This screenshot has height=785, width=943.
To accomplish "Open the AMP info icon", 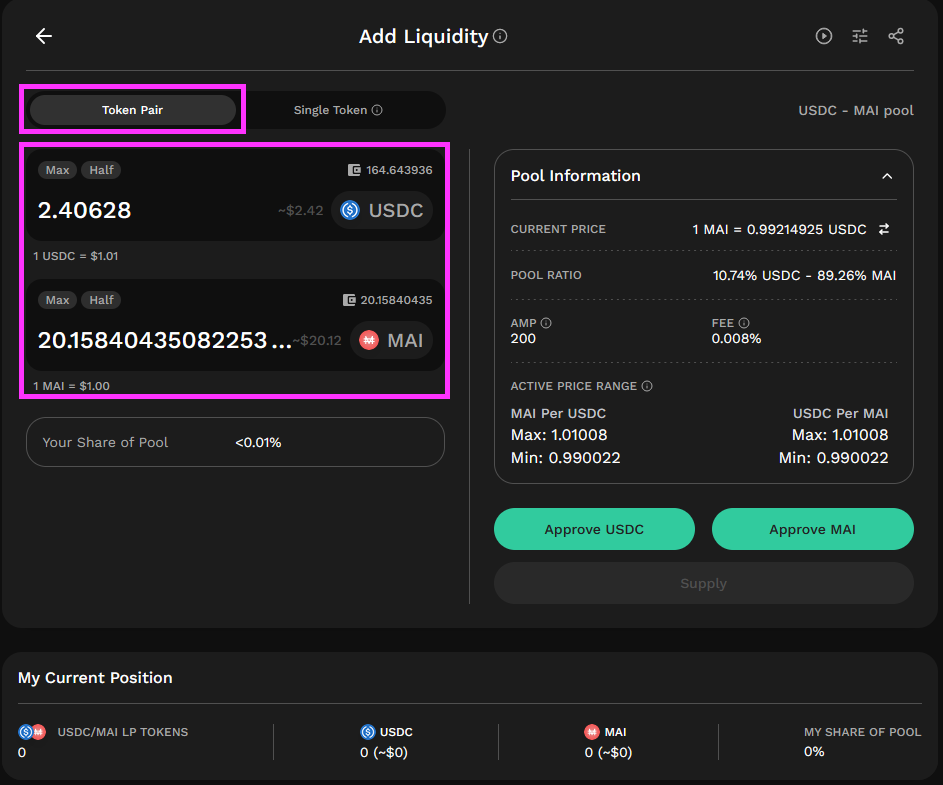I will [x=545, y=323].
